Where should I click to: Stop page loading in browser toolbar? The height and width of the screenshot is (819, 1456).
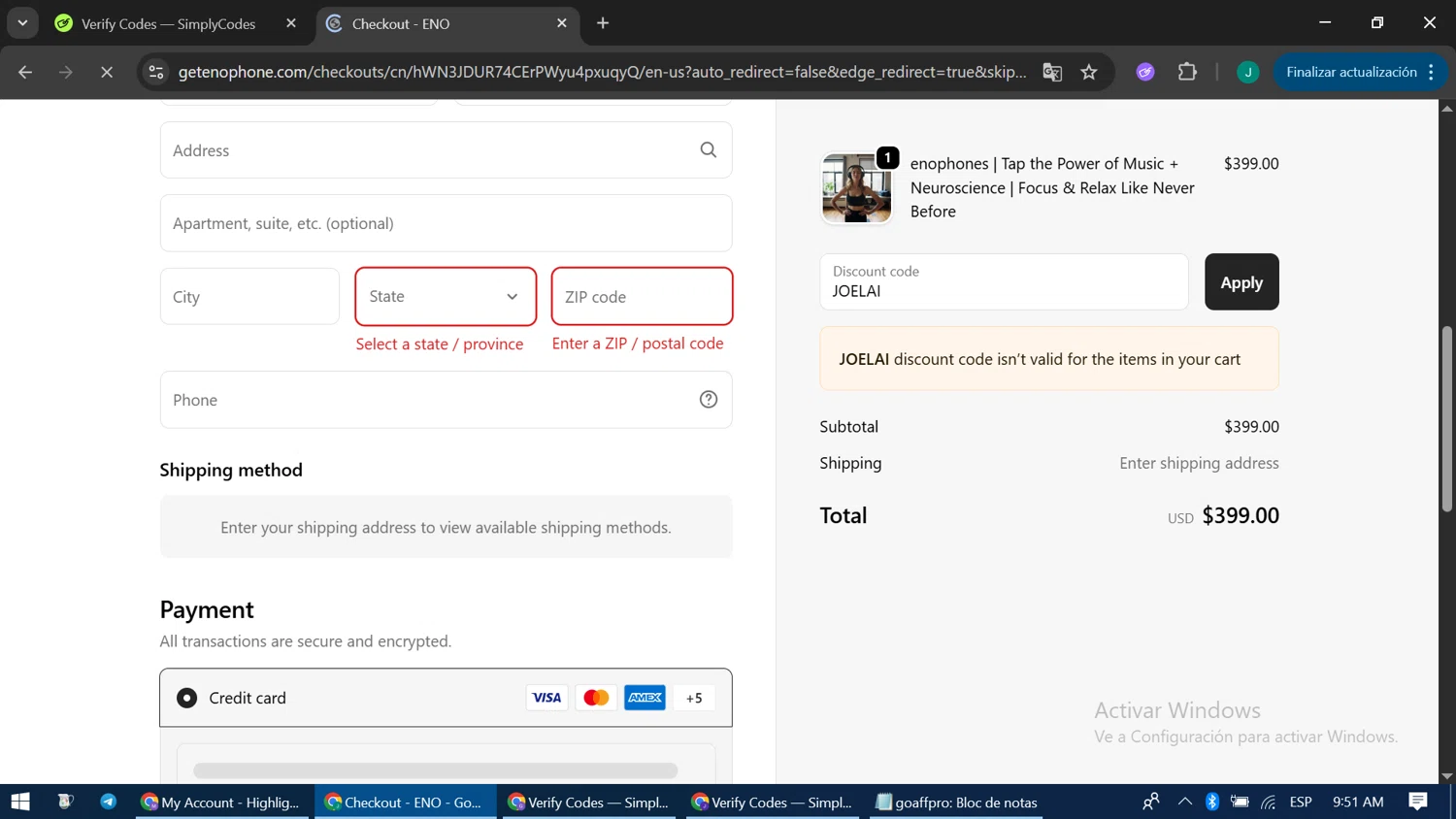107,72
